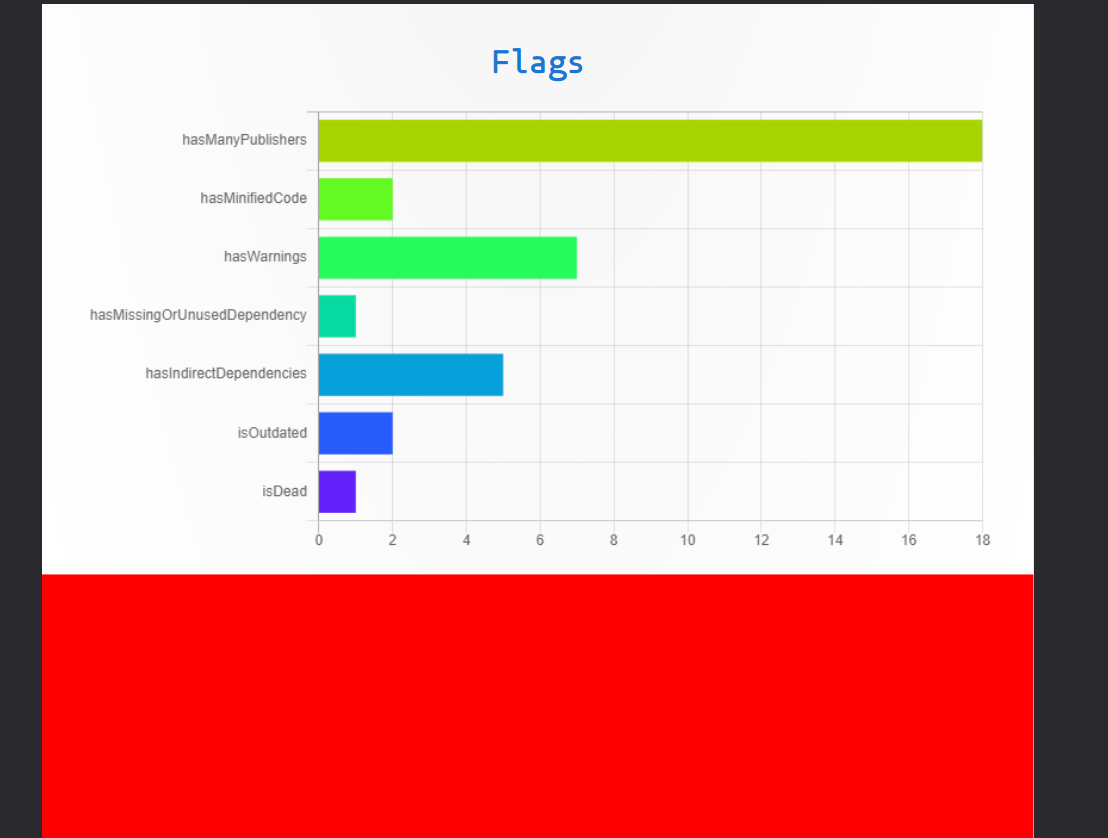This screenshot has height=838, width=1108.
Task: Click the hasManyPublishers axis label
Action: point(244,140)
